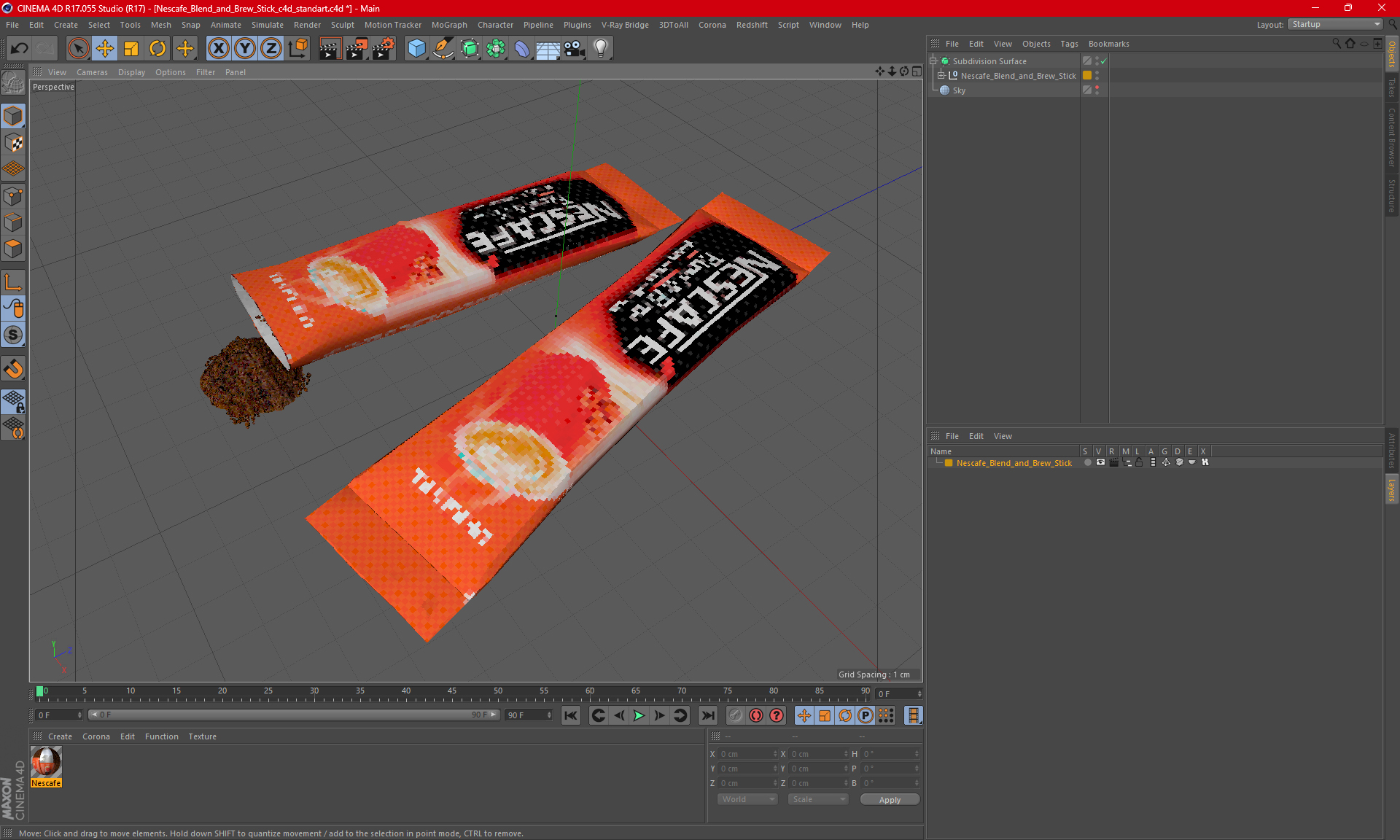Open the Layout Startup dropdown
Image resolution: width=1400 pixels, height=840 pixels.
[x=1335, y=24]
